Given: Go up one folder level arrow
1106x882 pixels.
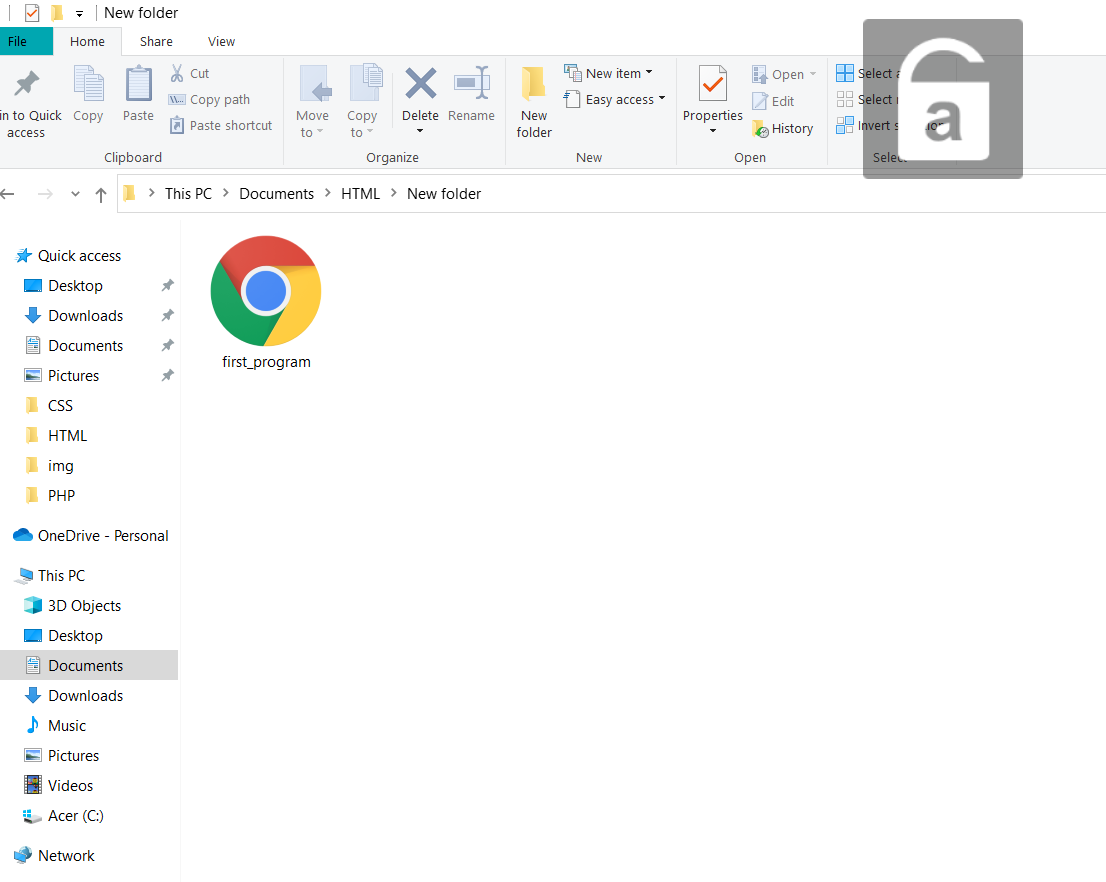Looking at the screenshot, I should click(101, 194).
